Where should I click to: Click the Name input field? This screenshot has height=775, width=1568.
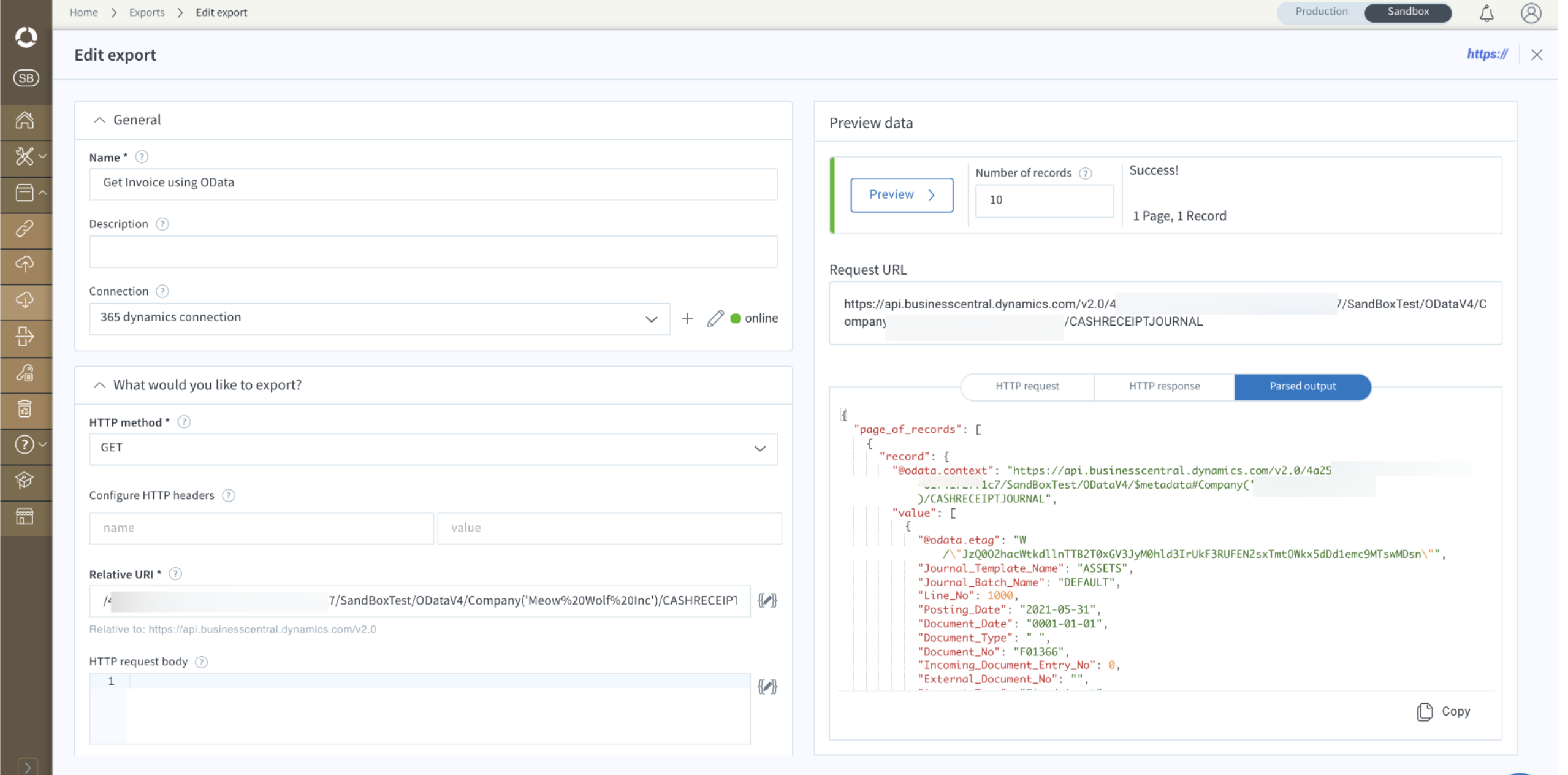click(x=433, y=183)
